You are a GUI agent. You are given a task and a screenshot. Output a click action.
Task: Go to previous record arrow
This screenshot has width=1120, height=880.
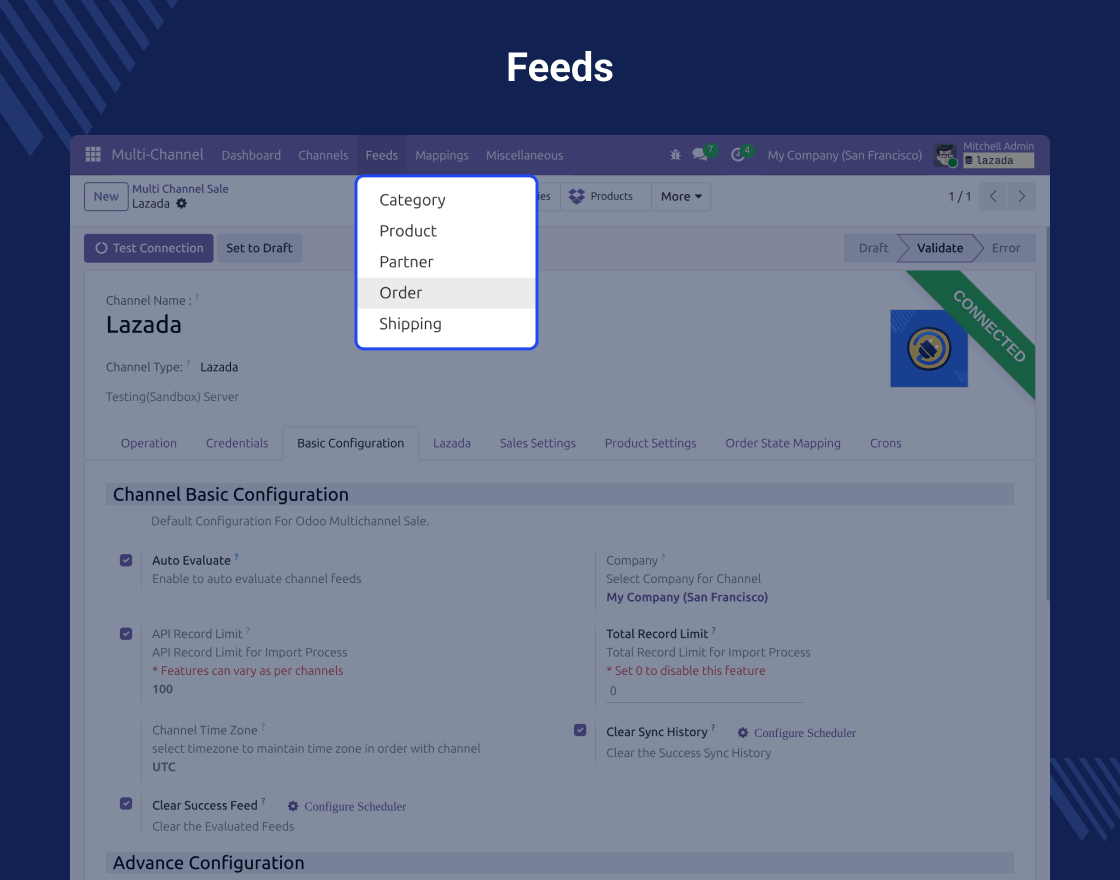[993, 196]
